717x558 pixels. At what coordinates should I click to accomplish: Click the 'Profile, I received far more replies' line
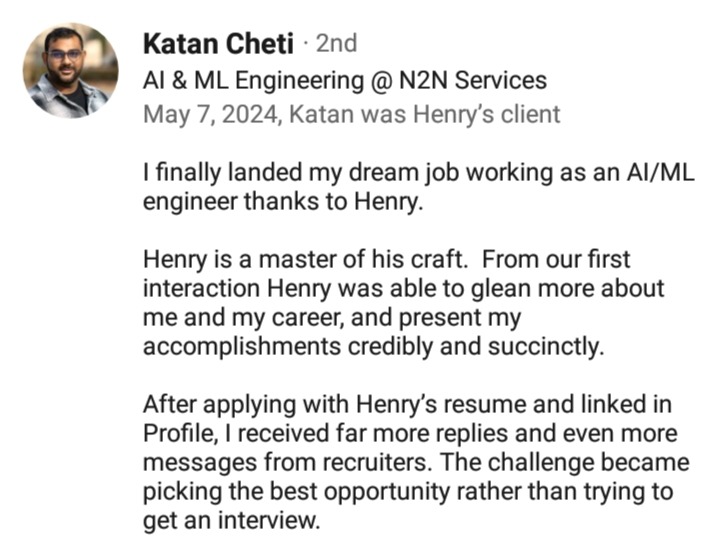point(410,435)
